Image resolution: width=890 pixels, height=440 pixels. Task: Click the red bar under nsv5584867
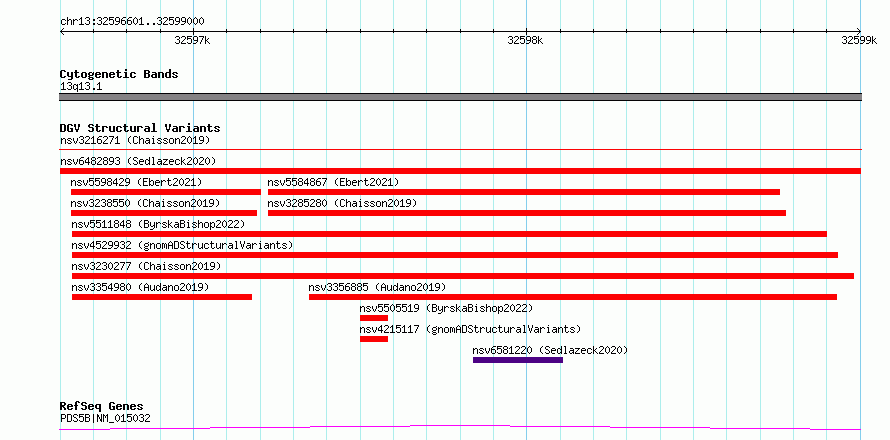(x=524, y=192)
